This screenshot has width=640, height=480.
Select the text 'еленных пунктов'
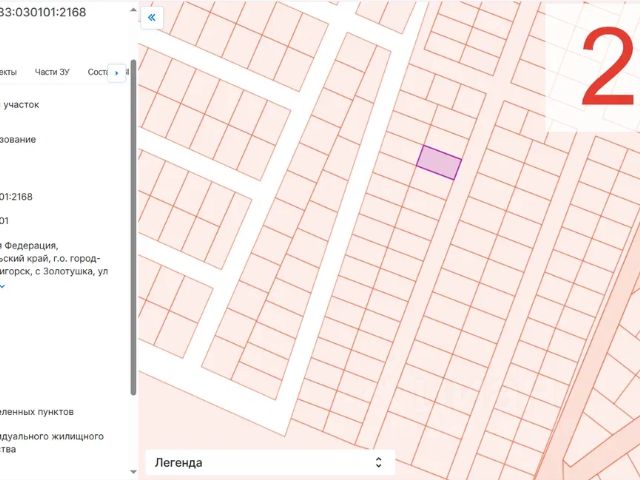tap(37, 412)
